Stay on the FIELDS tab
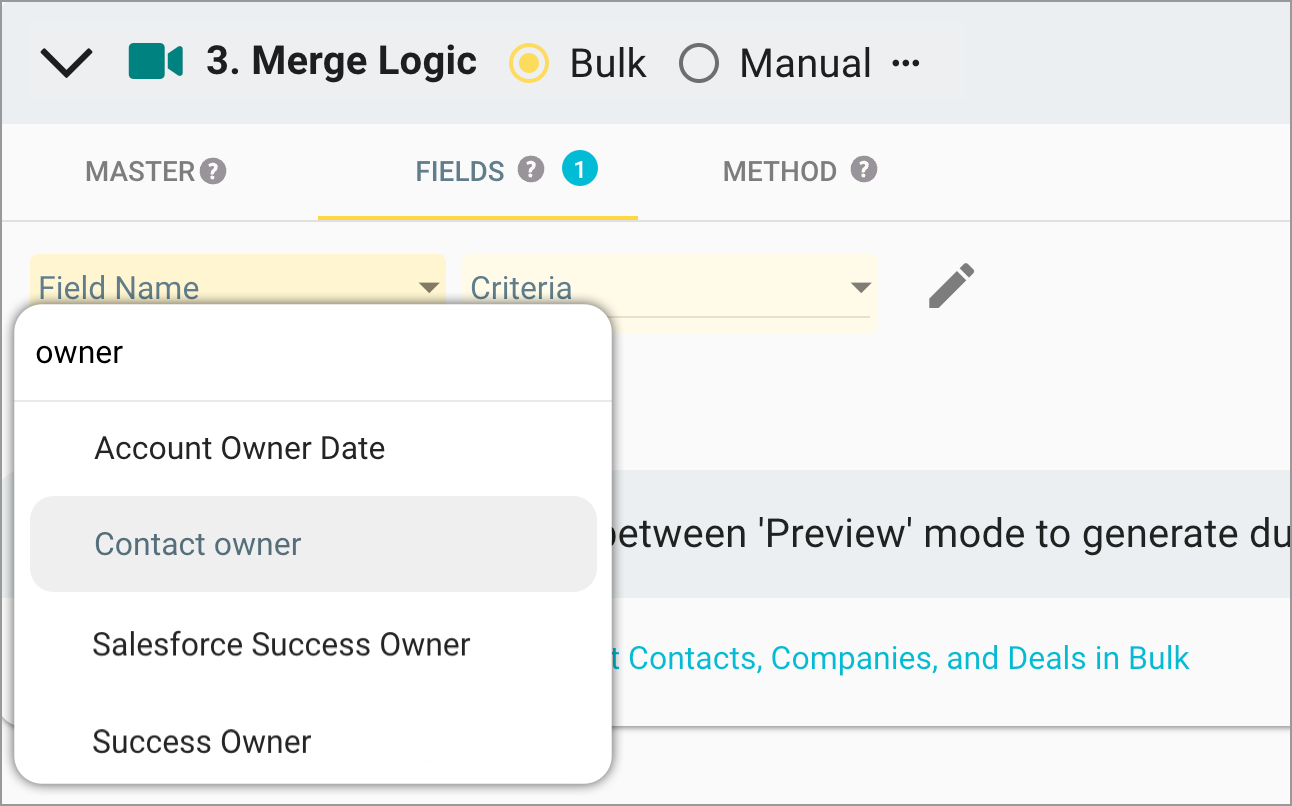The width and height of the screenshot is (1292, 806). tap(460, 171)
